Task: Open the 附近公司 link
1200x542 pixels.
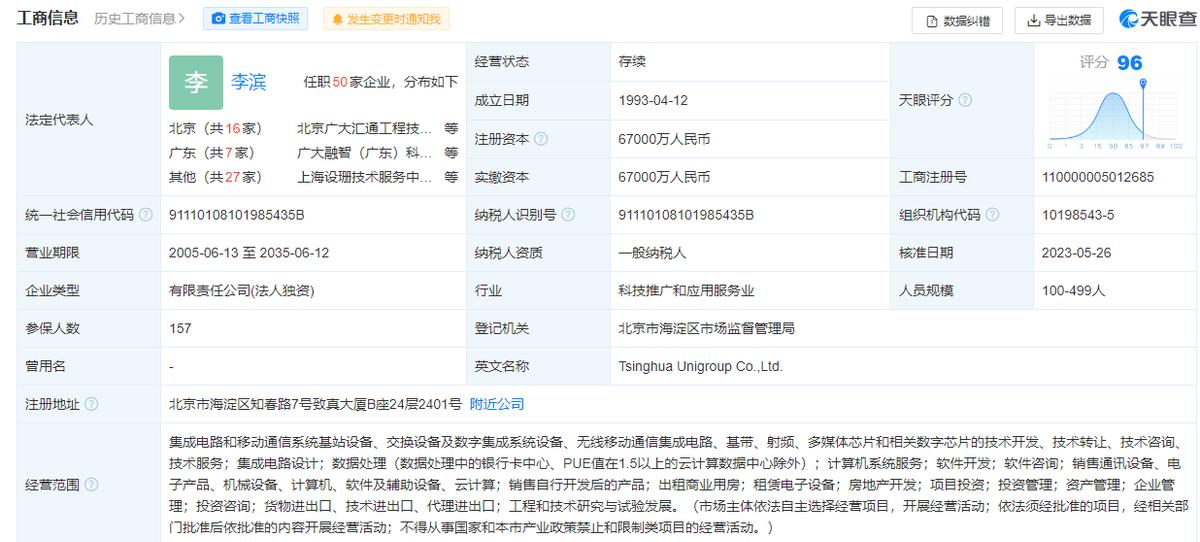Action: [x=497, y=404]
